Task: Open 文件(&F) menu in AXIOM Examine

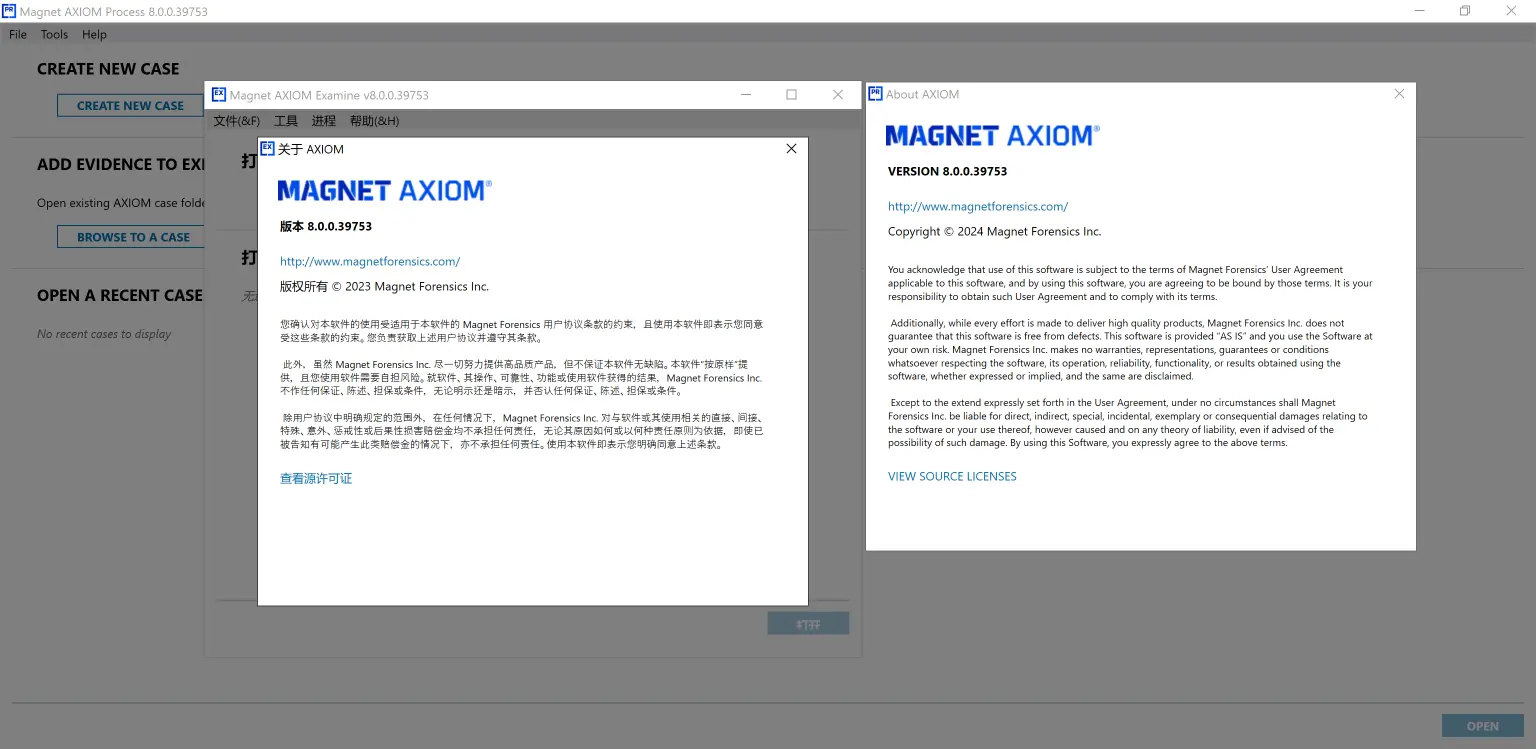Action: [x=237, y=121]
